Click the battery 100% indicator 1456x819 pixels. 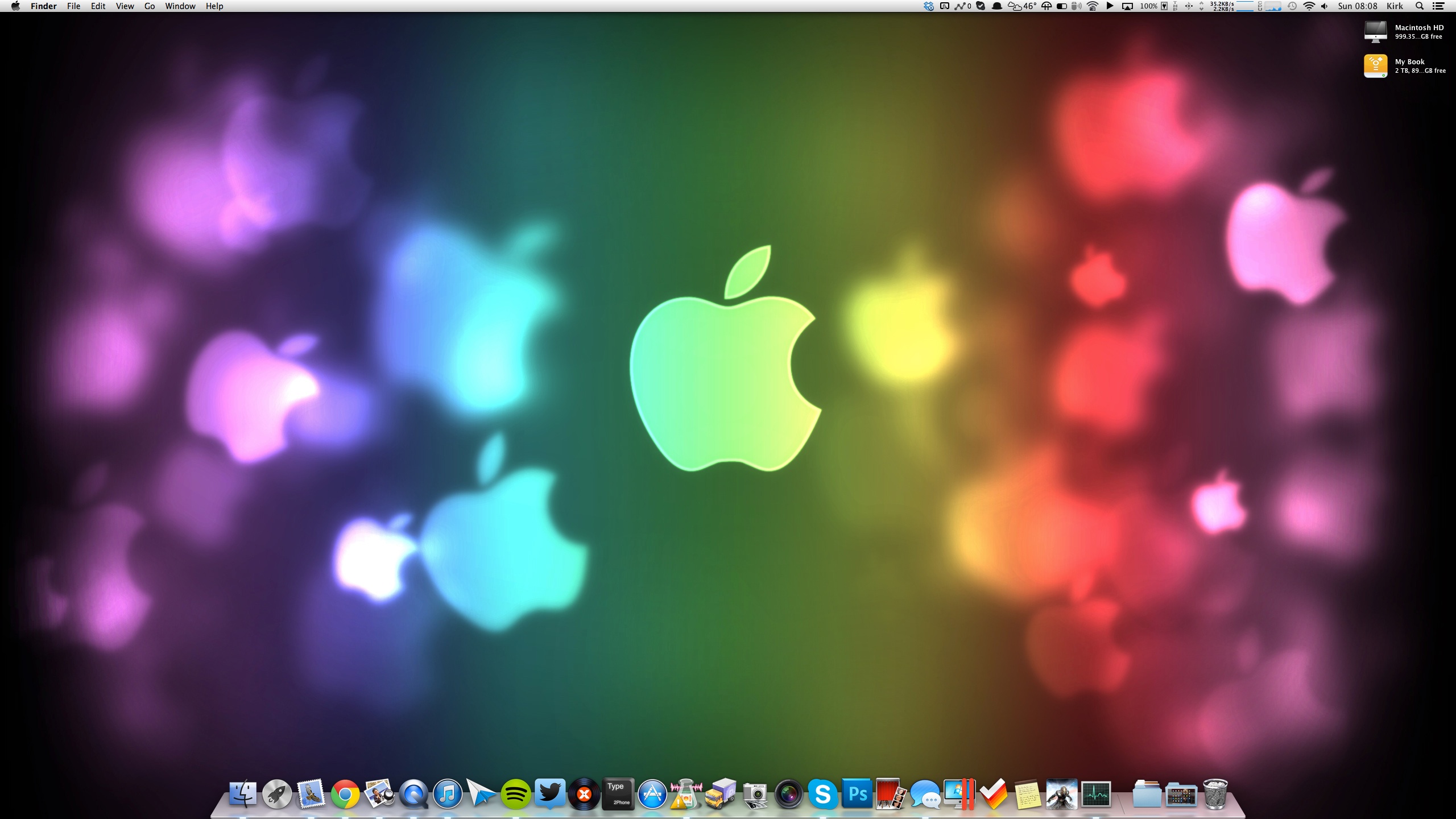(1154, 6)
